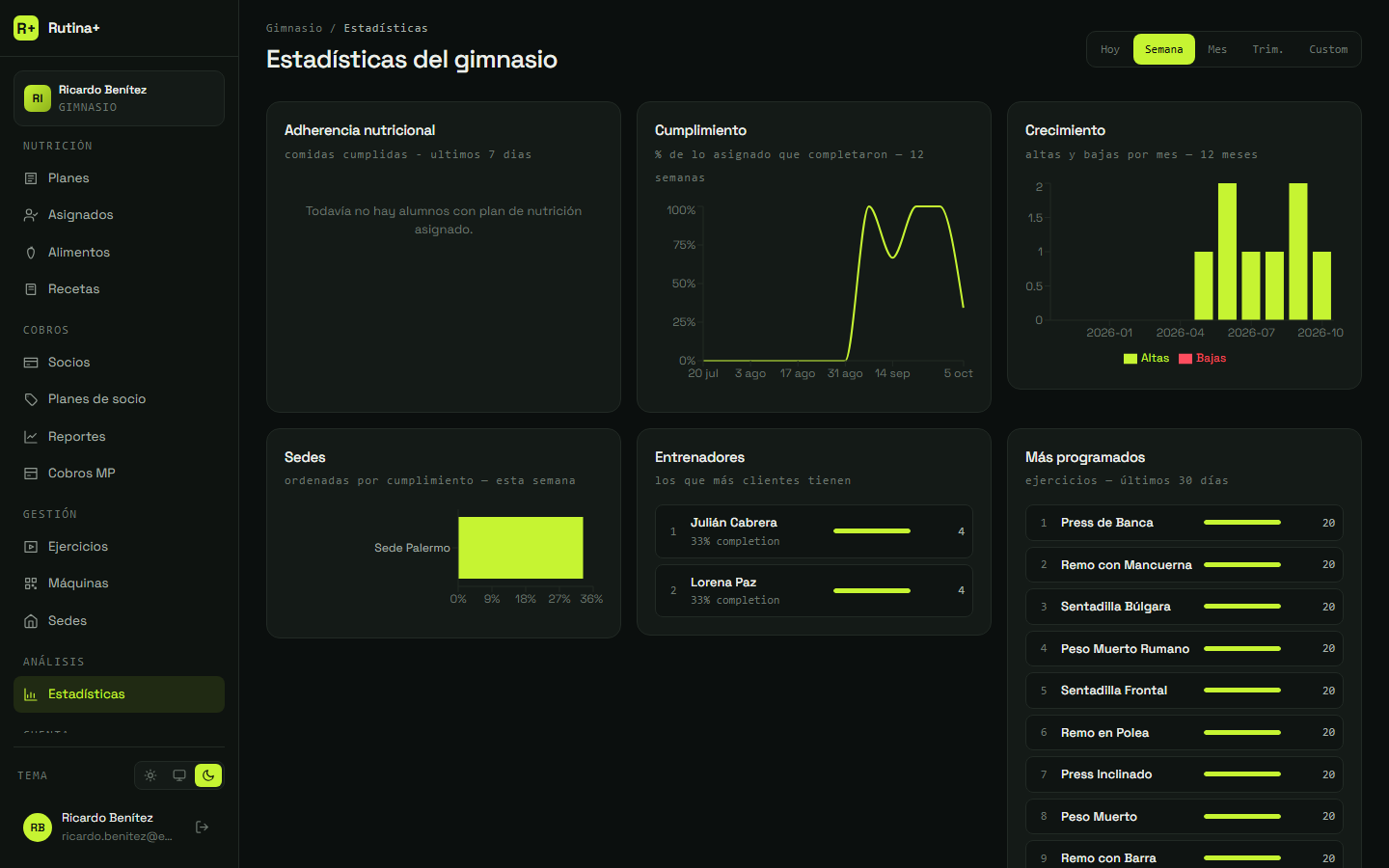Select the Semana time range
The width and height of the screenshot is (1389, 868).
coord(1164,49)
